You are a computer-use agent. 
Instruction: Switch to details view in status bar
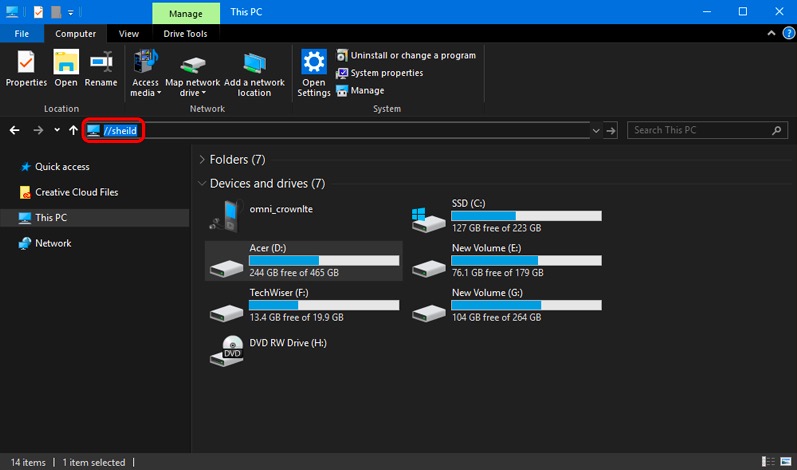click(x=768, y=461)
